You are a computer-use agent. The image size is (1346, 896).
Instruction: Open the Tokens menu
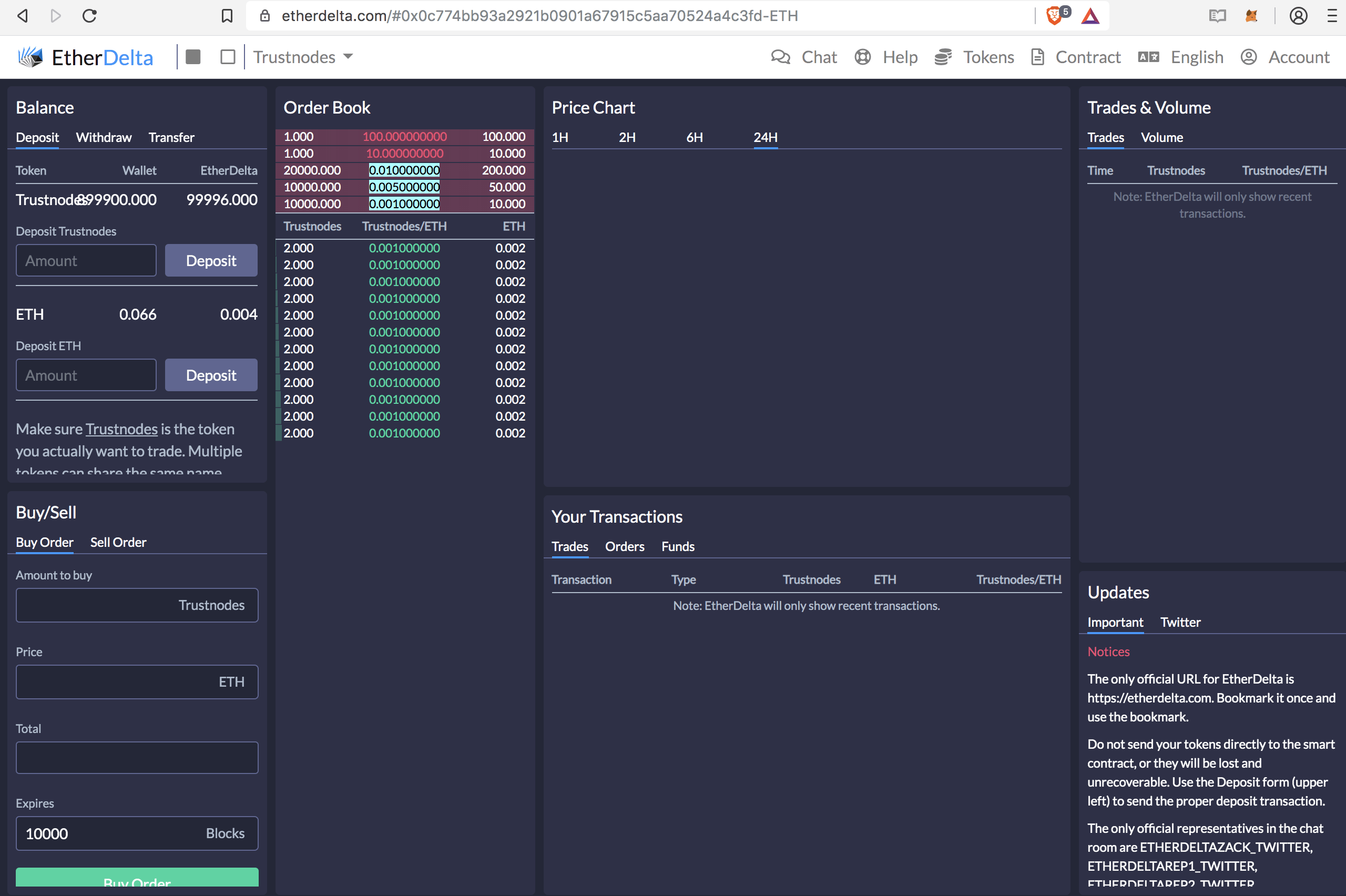974,57
